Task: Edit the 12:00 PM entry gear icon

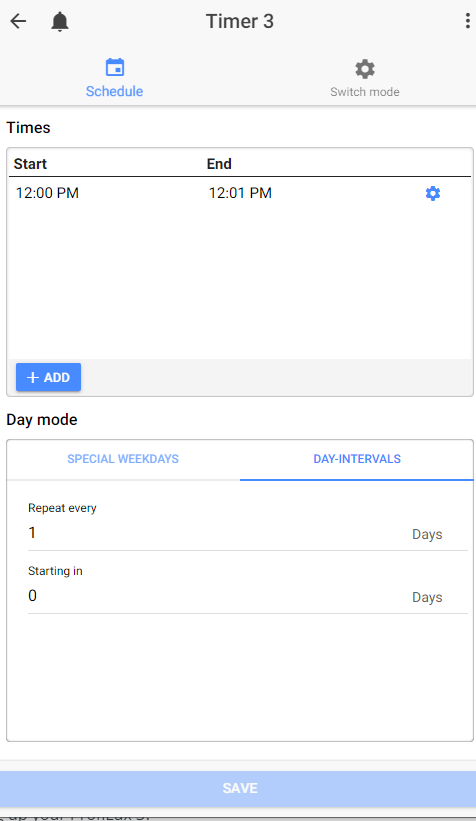Action: [433, 193]
